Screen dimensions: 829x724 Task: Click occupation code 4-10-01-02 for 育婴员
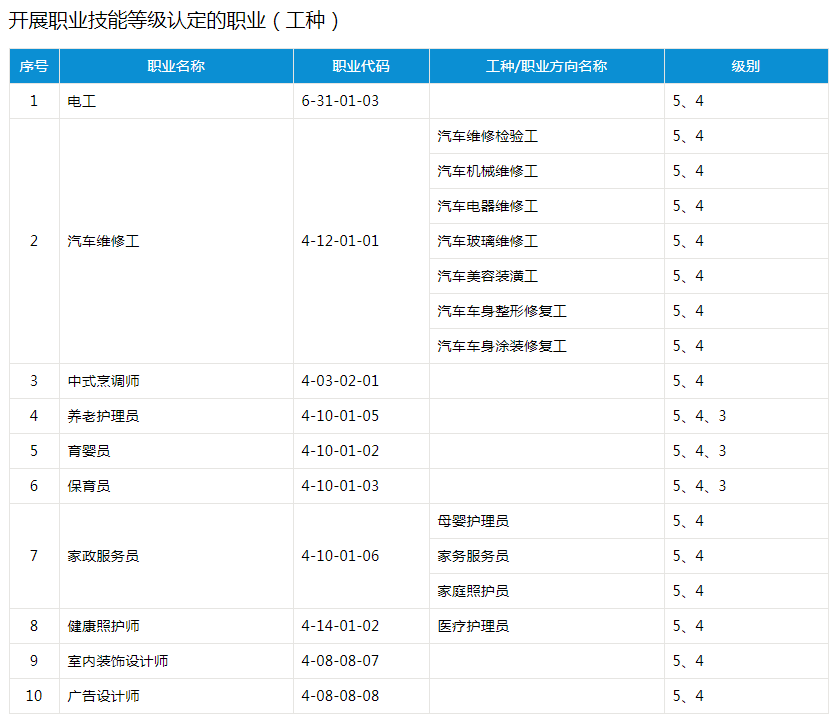[x=340, y=451]
